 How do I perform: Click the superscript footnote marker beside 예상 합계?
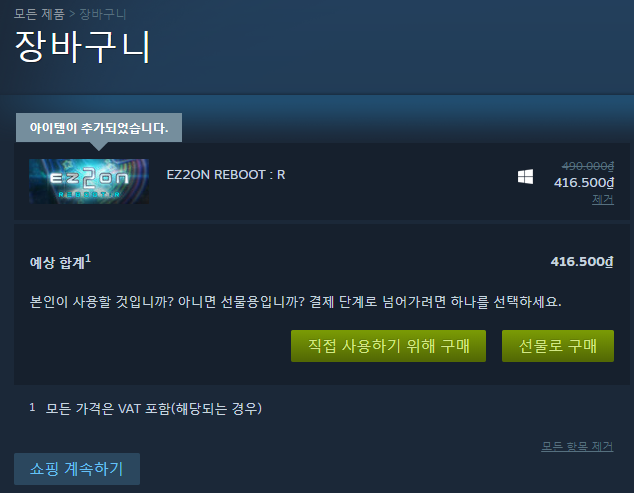pos(88,258)
